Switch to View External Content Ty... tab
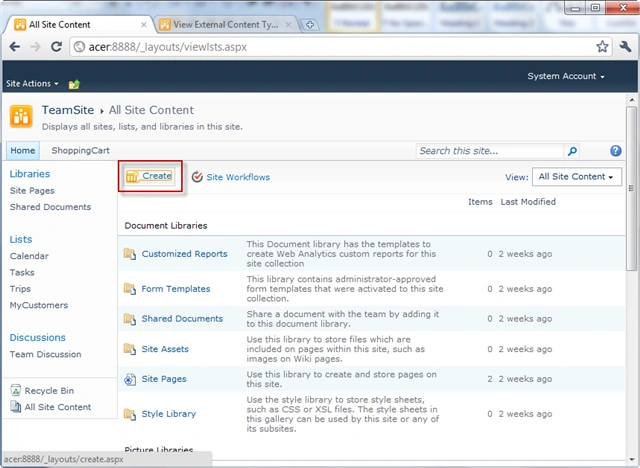The height and width of the screenshot is (468, 640). (226, 24)
